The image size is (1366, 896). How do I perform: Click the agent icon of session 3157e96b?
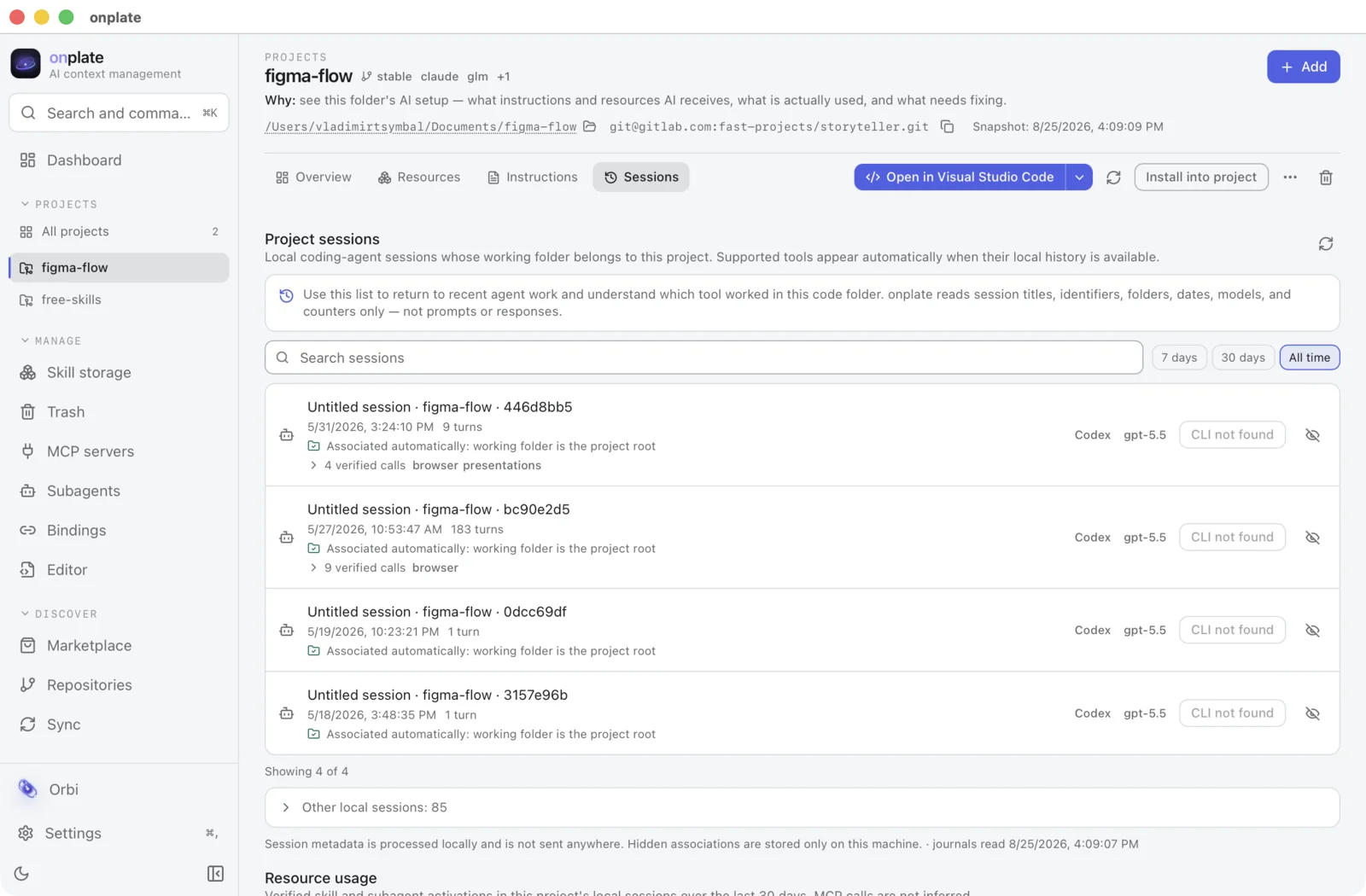tap(287, 713)
